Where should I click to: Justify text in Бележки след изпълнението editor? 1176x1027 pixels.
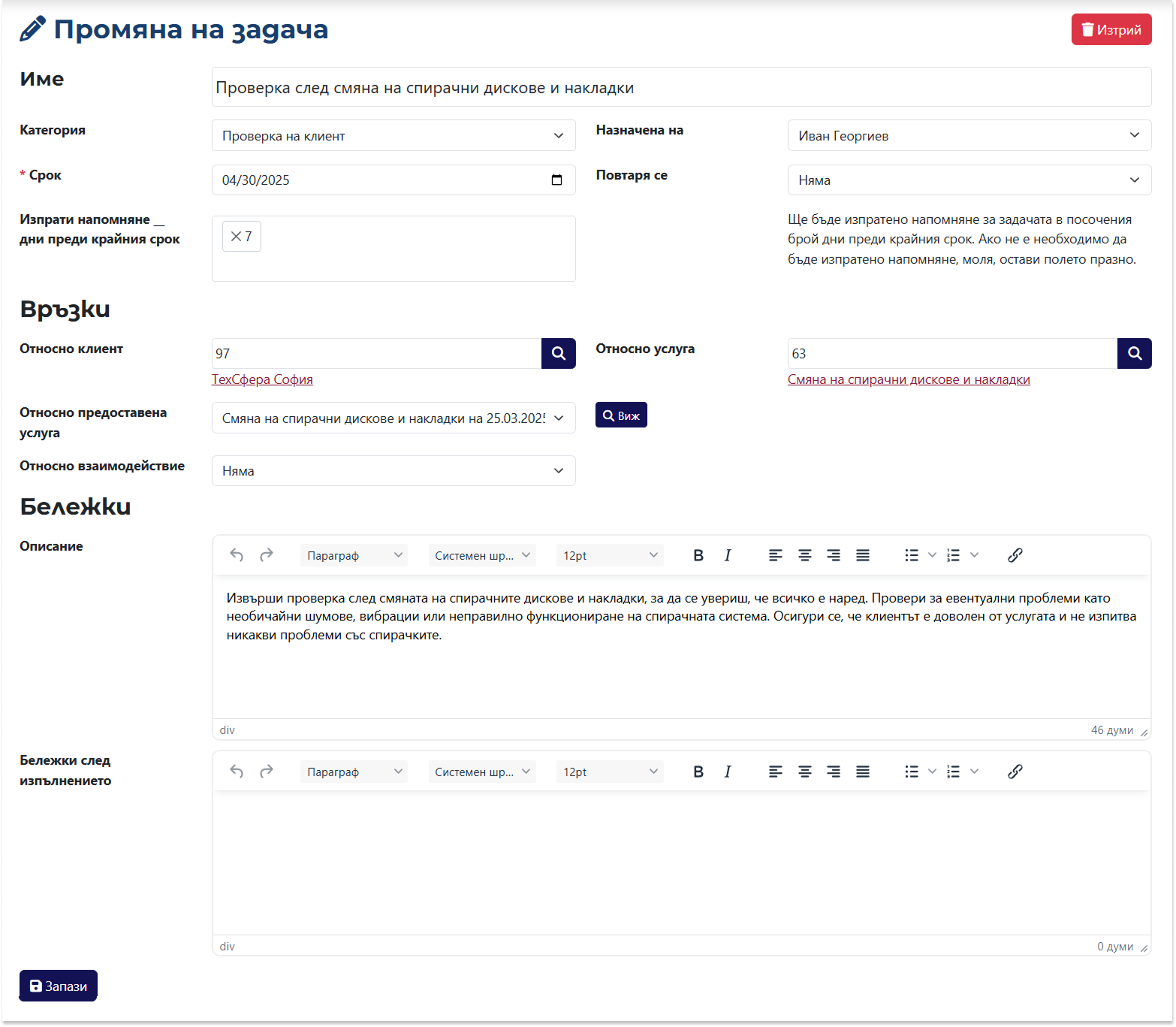(863, 772)
